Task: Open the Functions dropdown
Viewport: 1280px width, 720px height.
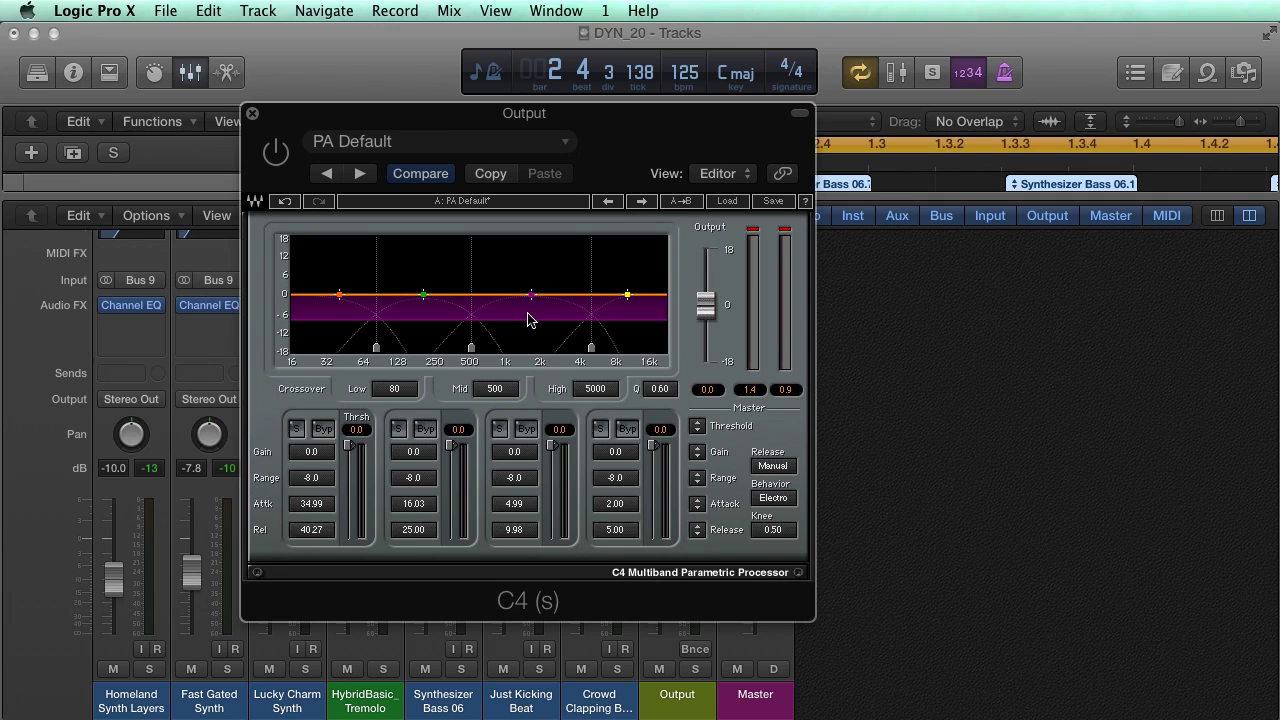Action: 158,121
